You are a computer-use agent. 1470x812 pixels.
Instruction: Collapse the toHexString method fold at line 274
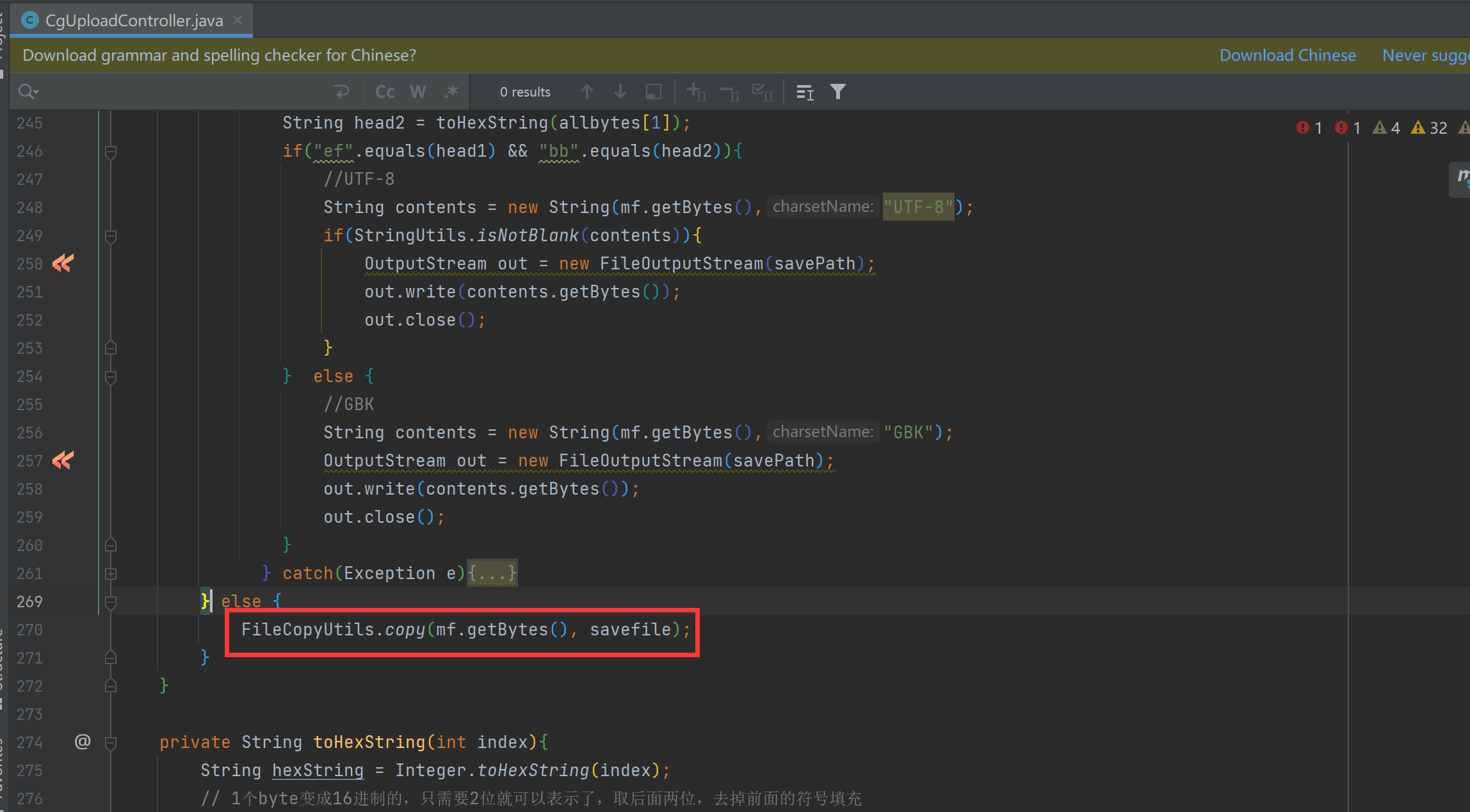tap(111, 743)
